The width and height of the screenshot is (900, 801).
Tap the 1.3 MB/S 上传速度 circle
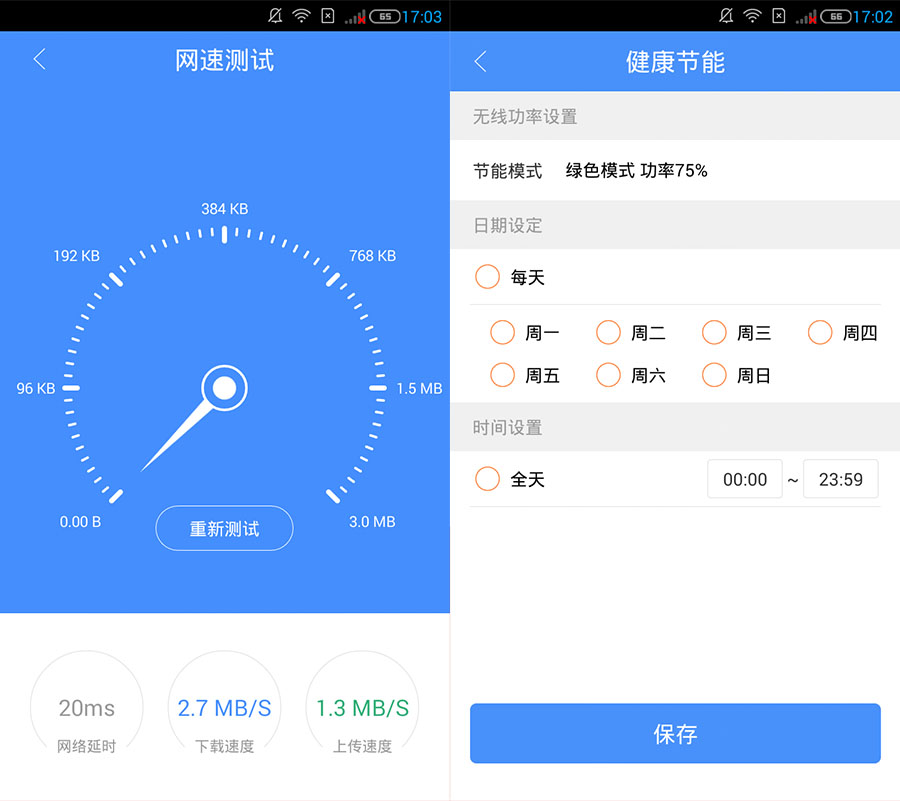pos(362,708)
